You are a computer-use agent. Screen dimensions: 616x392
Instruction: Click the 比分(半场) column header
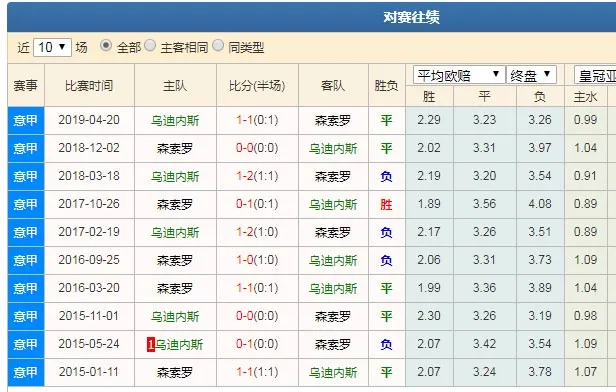257,86
